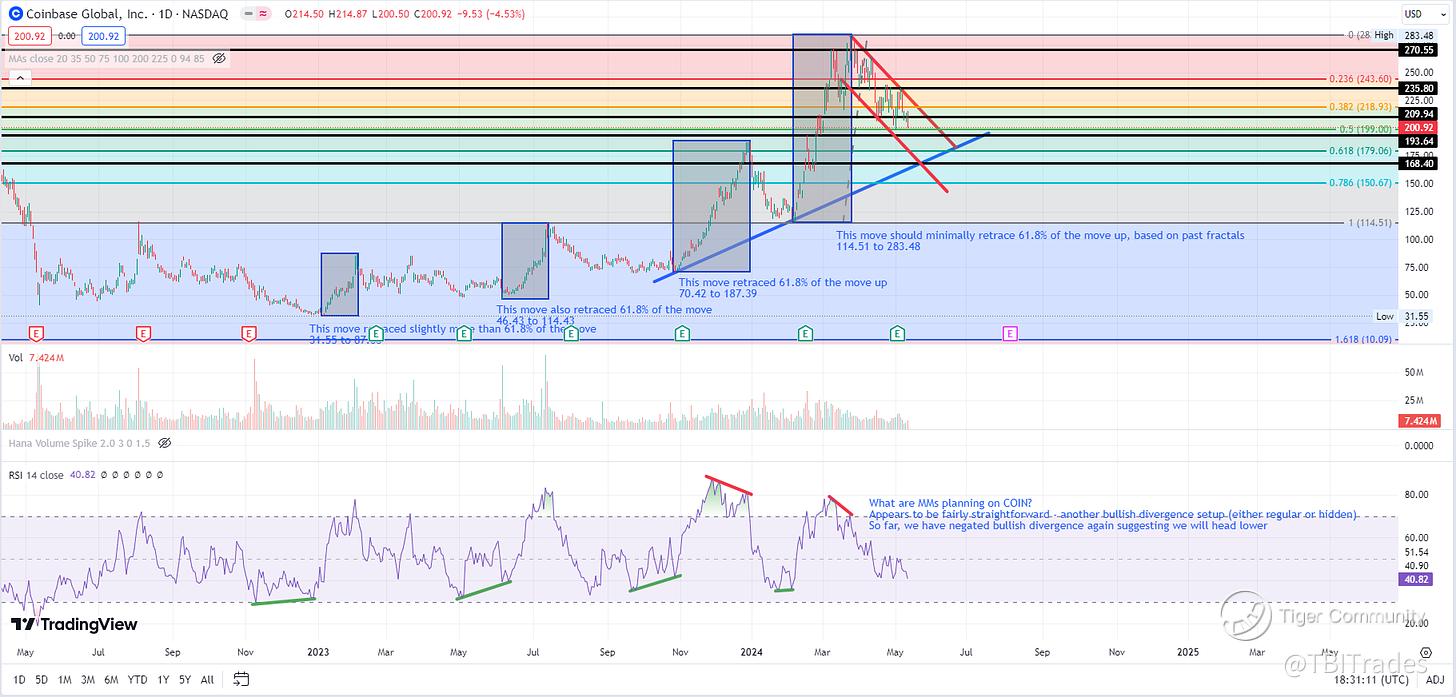This screenshot has height=697, width=1456.
Task: Click the red earnings marker near August
Action: [144, 332]
